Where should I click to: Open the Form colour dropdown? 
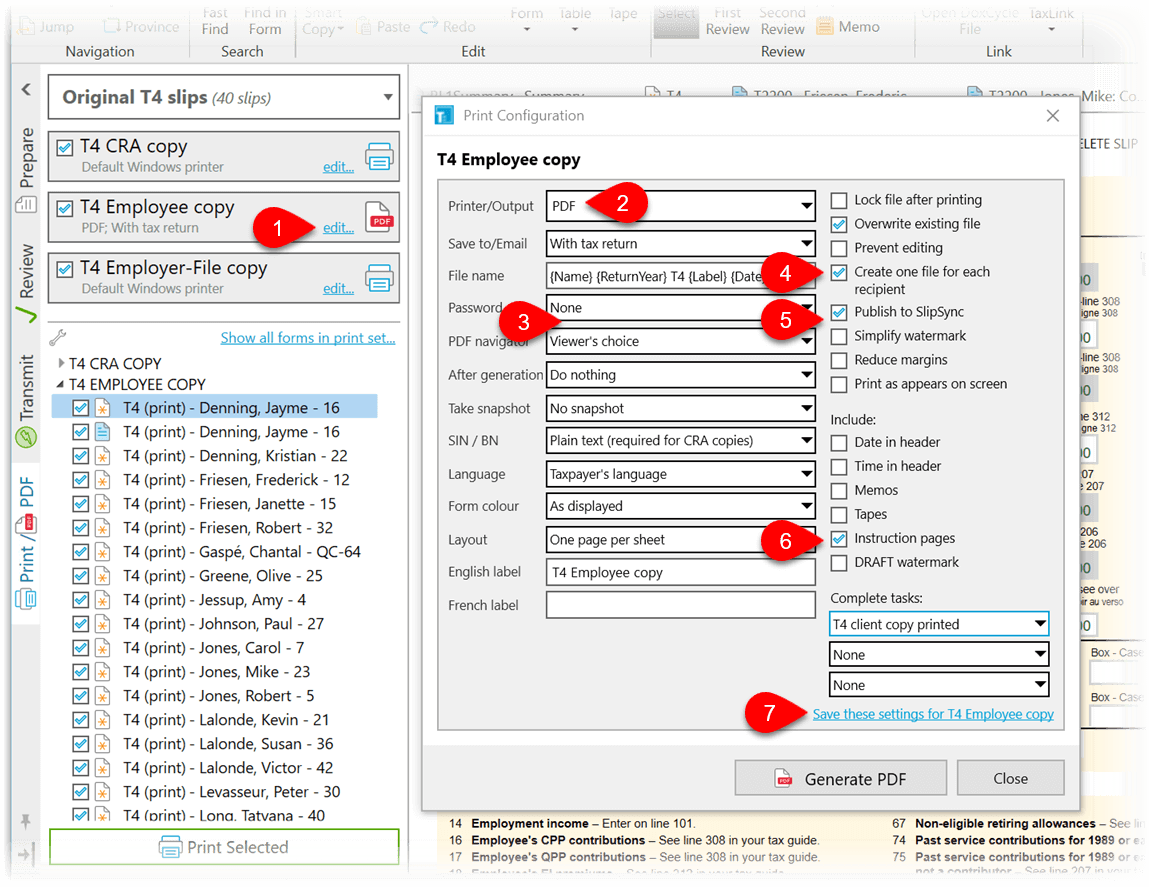pos(681,506)
